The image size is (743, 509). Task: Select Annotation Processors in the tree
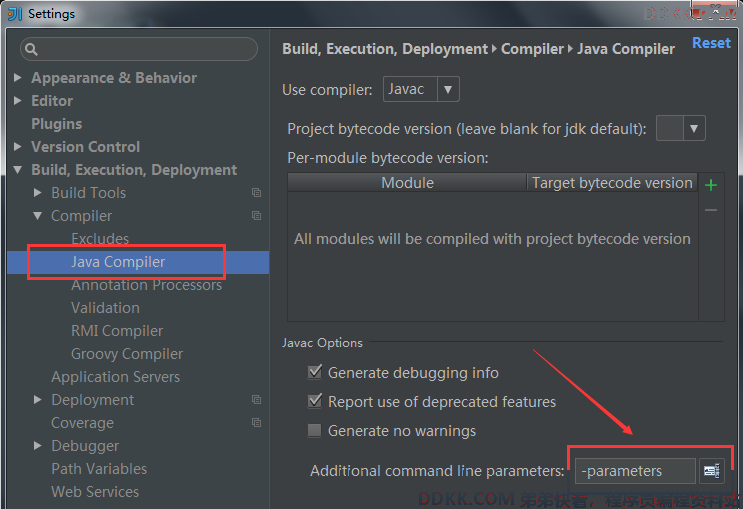click(146, 285)
